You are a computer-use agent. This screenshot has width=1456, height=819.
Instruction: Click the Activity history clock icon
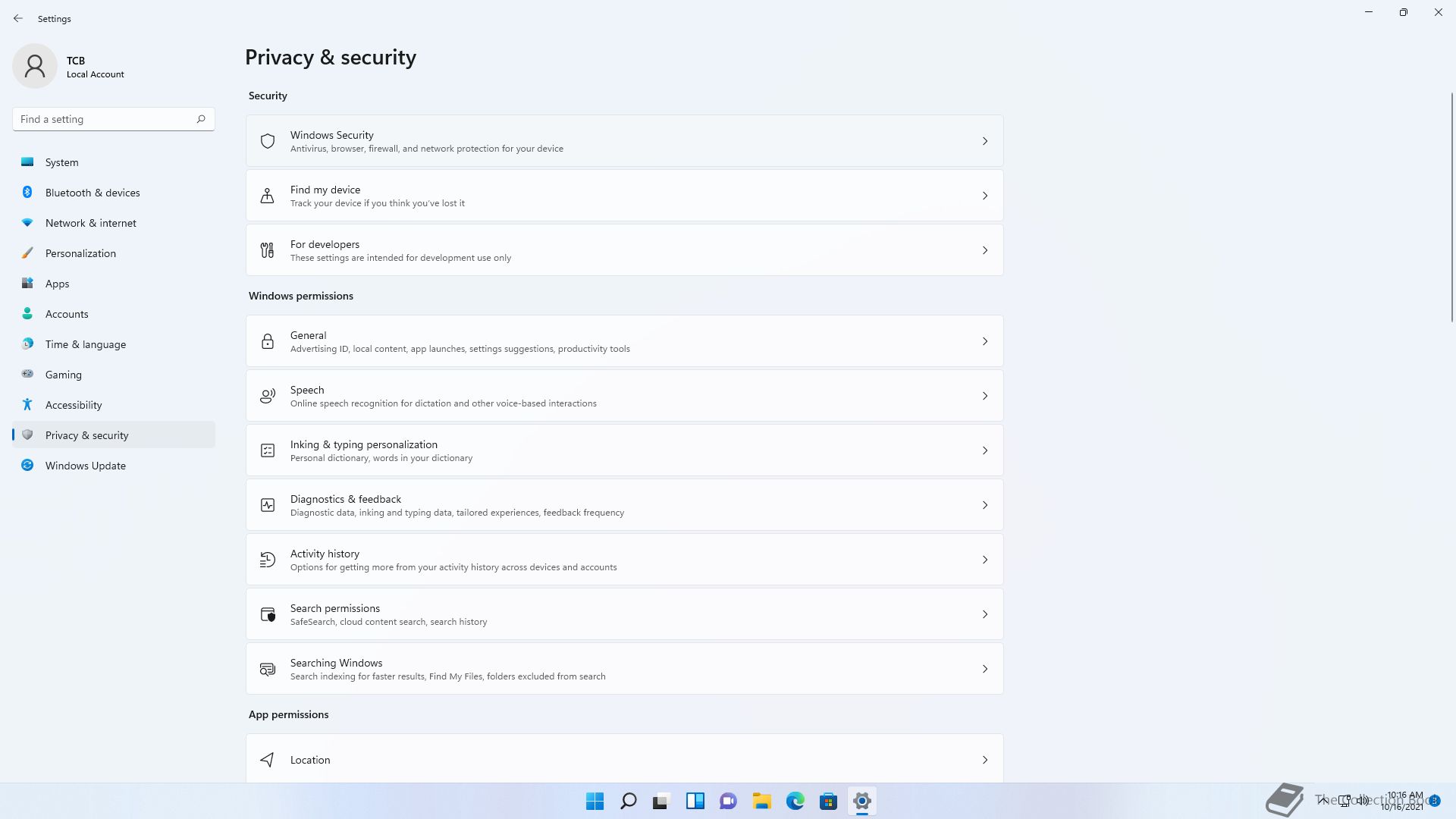[x=267, y=560]
